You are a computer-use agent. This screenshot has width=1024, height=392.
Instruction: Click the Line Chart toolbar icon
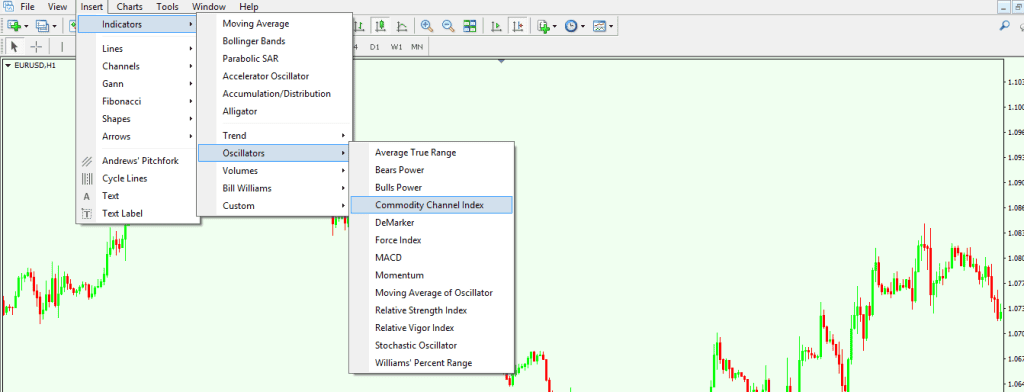(402, 26)
